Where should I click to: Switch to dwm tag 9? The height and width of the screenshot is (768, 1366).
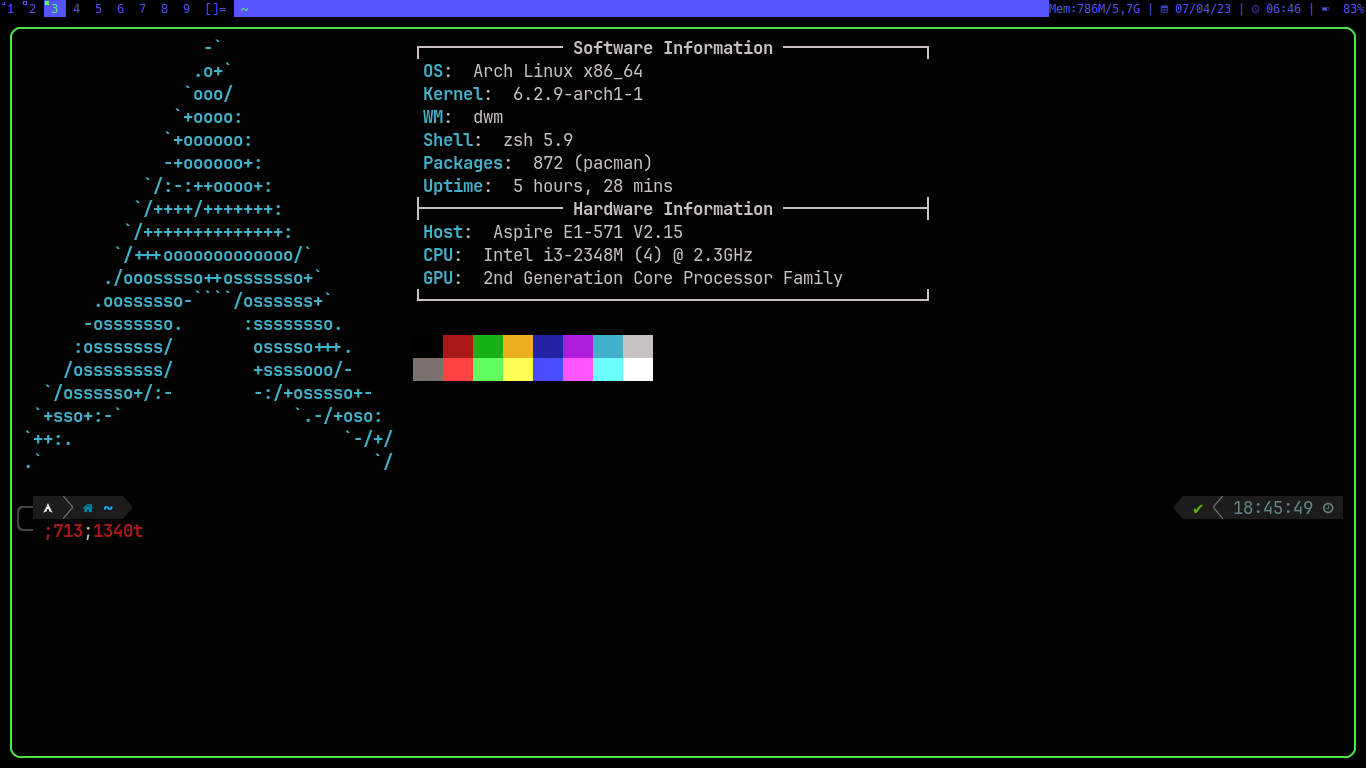tap(186, 8)
